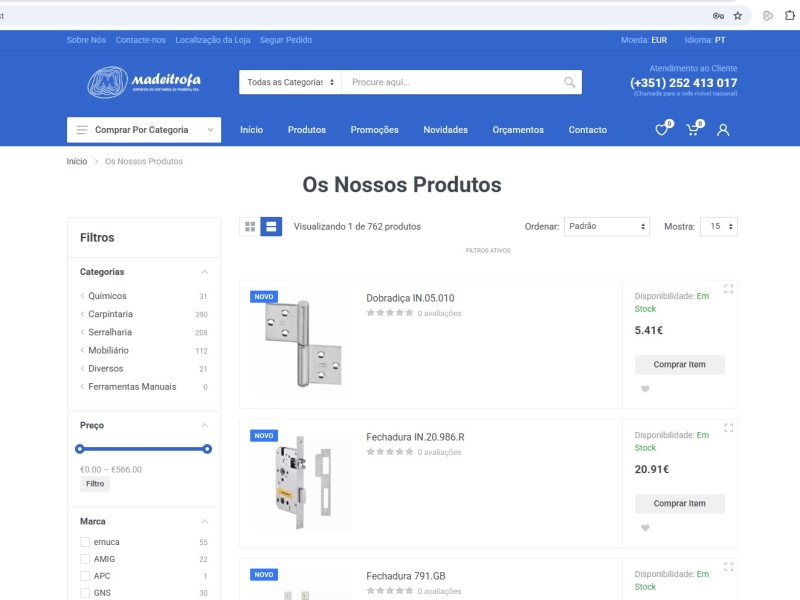Click Comprar Item for Fechadura IN.20.986.R

click(680, 504)
